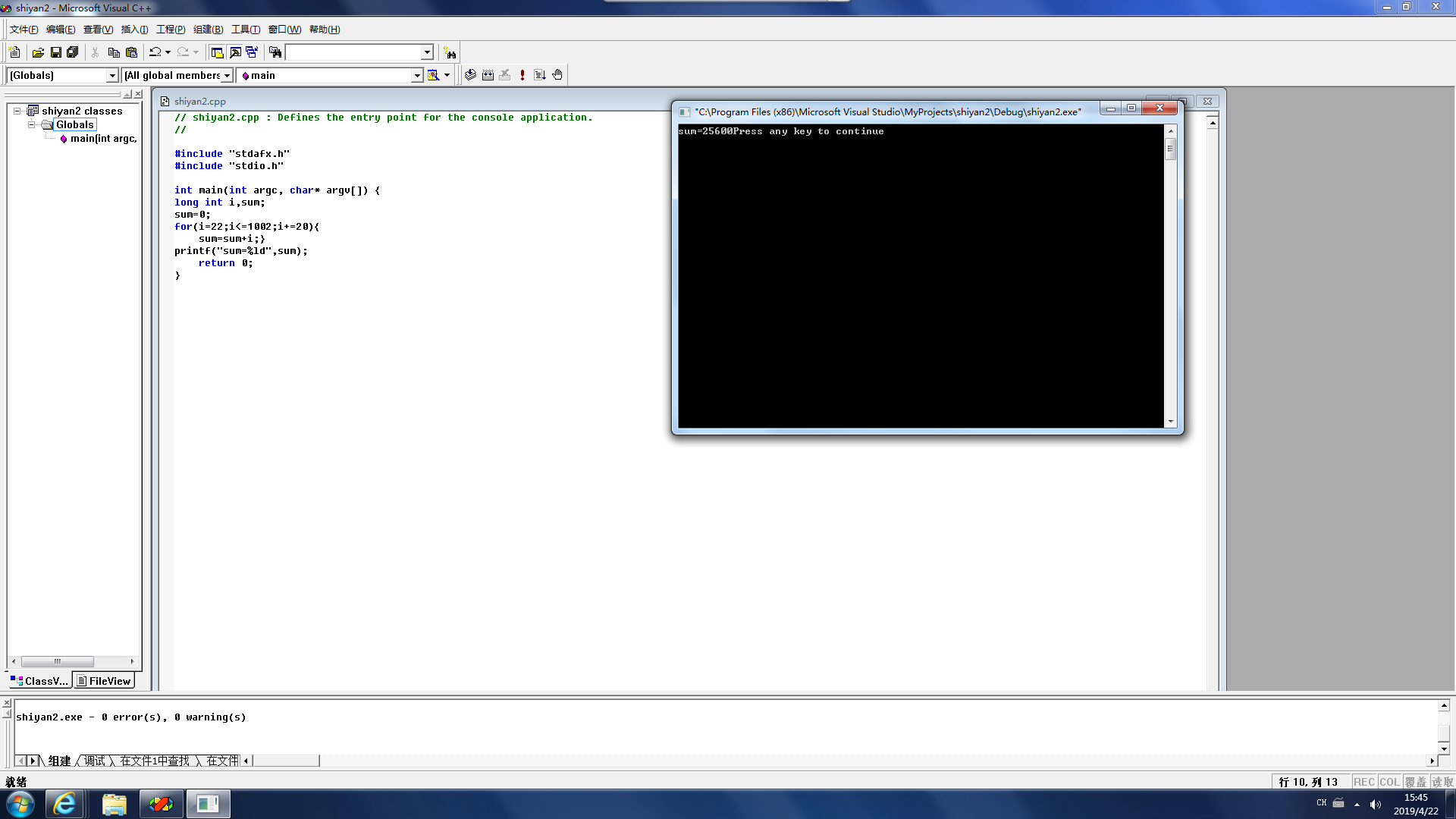Open the (Globals) class dropdown

coord(112,75)
